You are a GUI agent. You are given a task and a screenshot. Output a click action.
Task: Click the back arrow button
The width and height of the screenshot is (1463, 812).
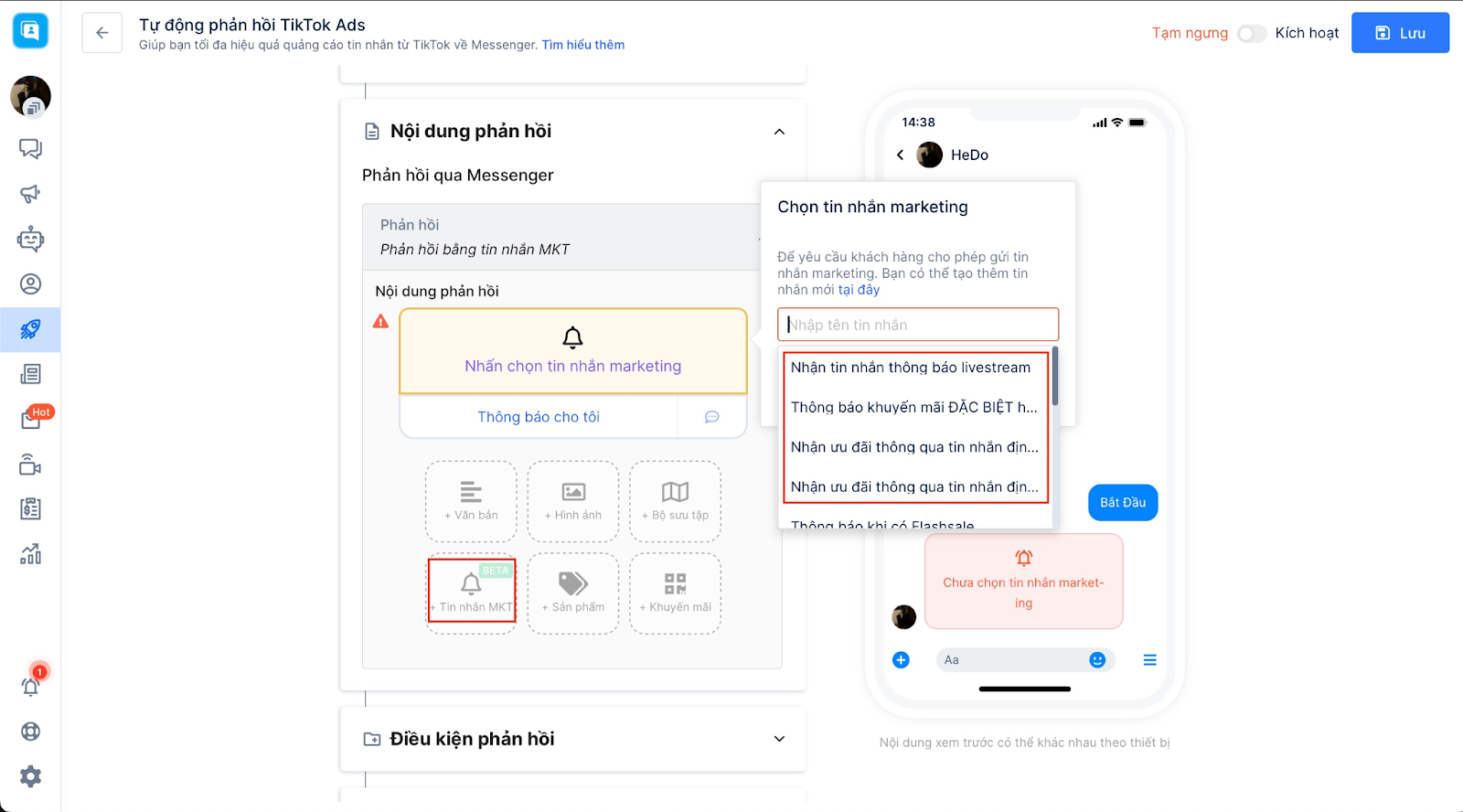point(101,33)
